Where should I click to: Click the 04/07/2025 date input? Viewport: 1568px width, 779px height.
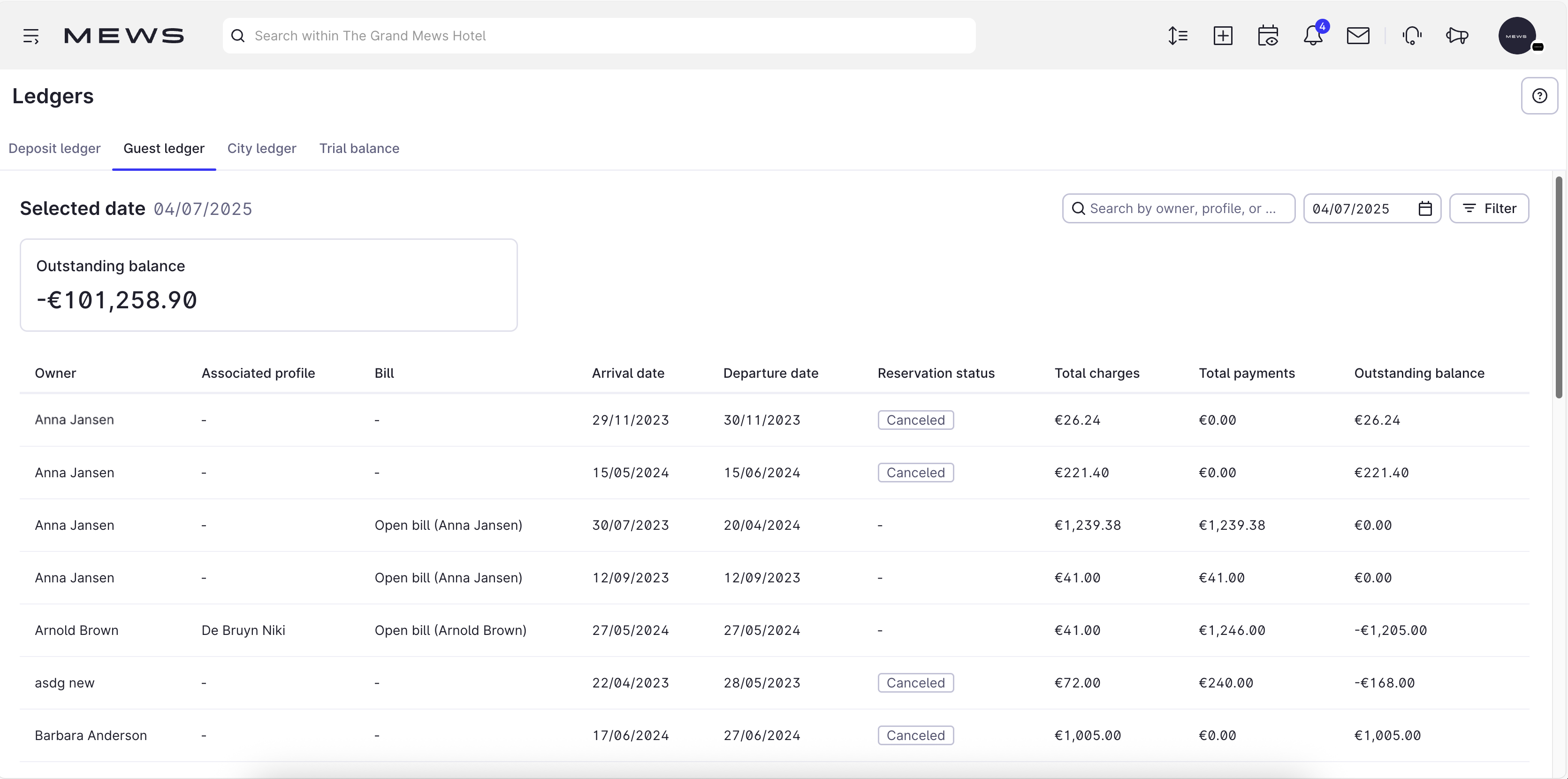[x=1372, y=209]
